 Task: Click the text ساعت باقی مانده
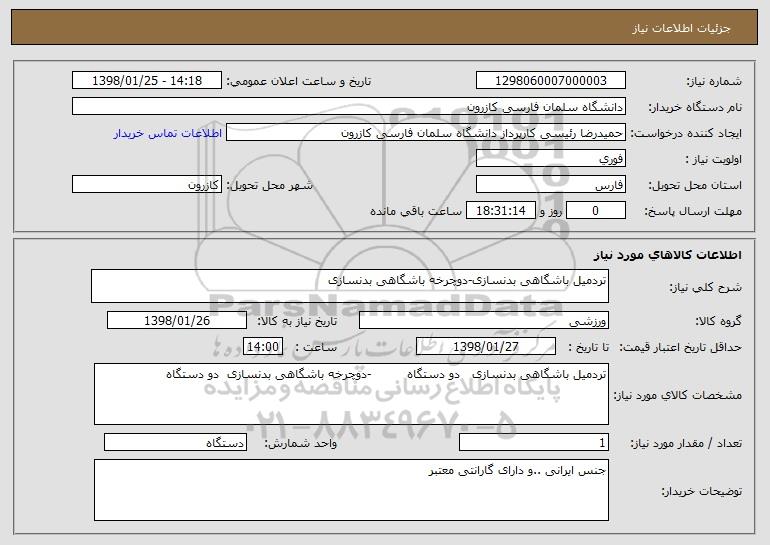point(415,211)
